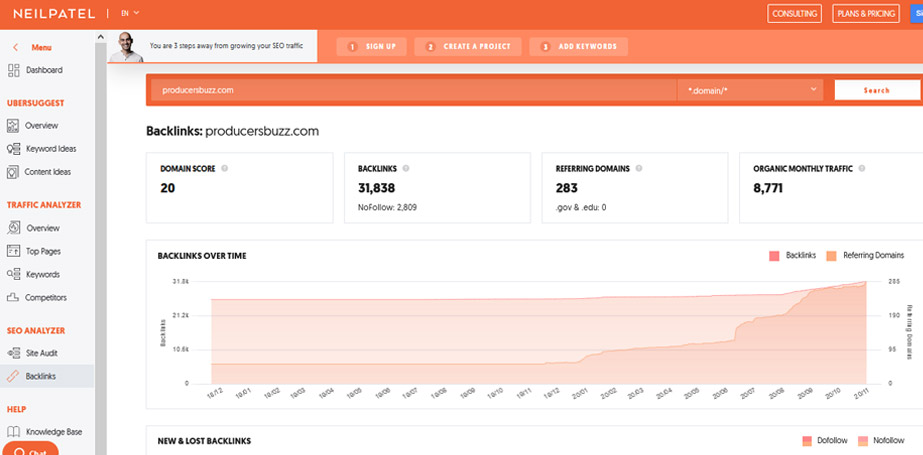Viewport: 923px width, 455px height.
Task: Click the Ubersuggest Overview icon
Action: pos(13,125)
